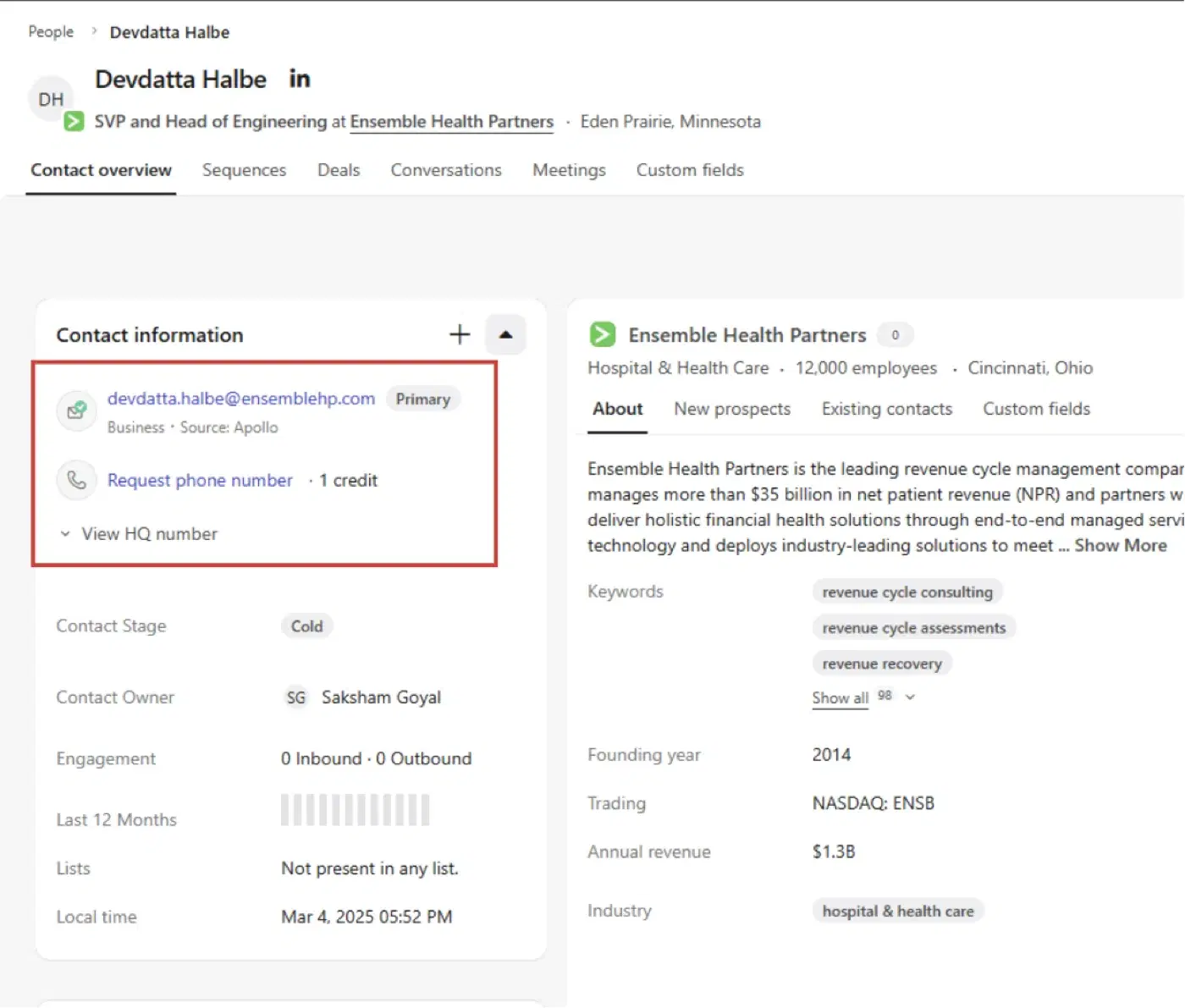Navigate to People in the breadcrumb
The image size is (1185, 1008).
[51, 31]
